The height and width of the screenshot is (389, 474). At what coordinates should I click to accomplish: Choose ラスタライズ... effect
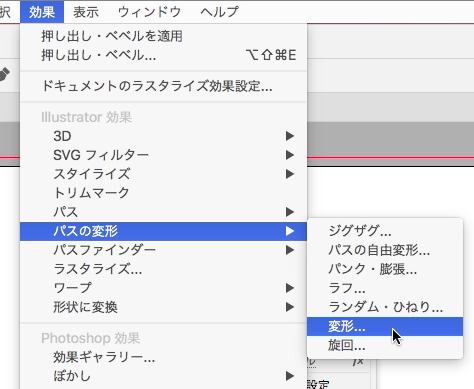(x=163, y=269)
